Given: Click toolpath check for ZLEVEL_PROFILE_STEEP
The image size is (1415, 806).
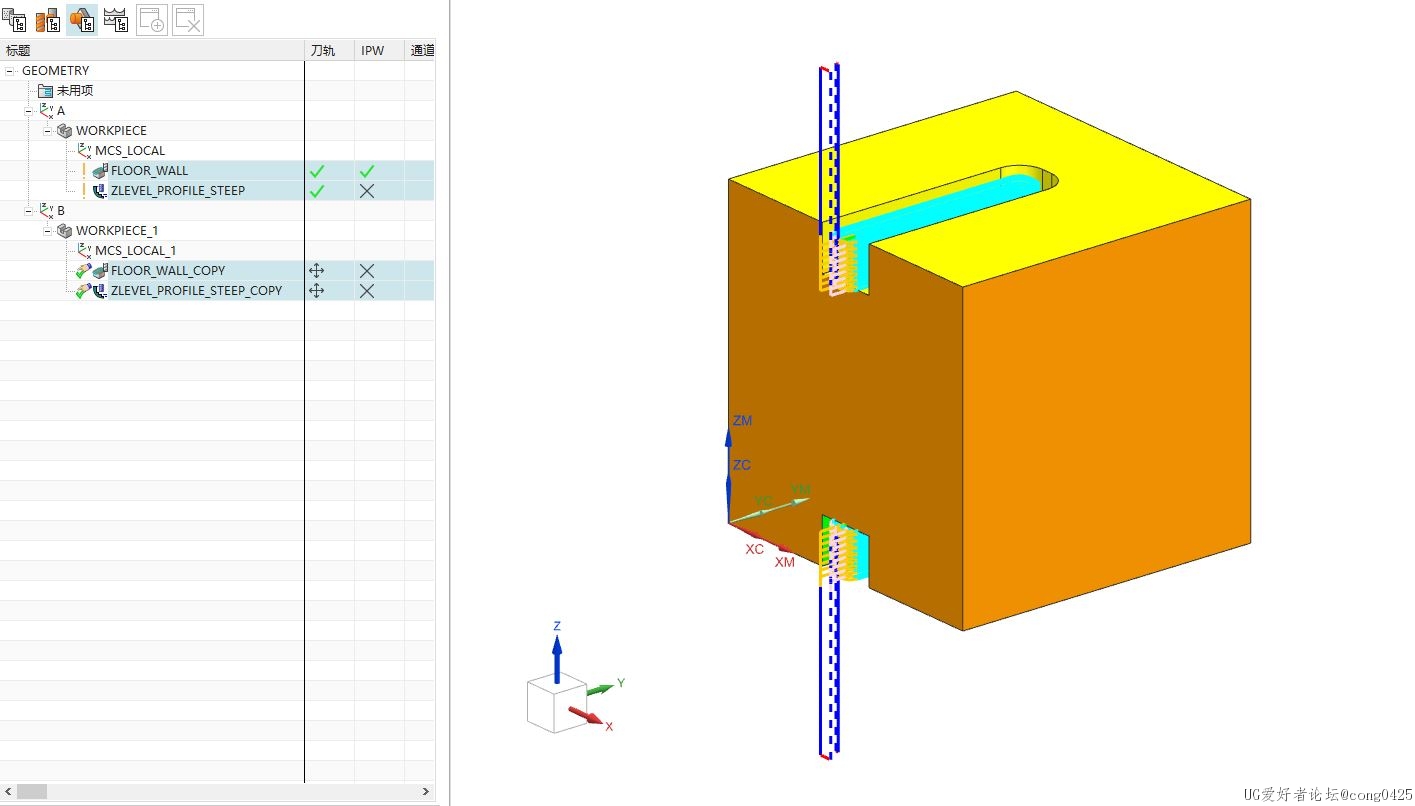Looking at the screenshot, I should pyautogui.click(x=317, y=191).
